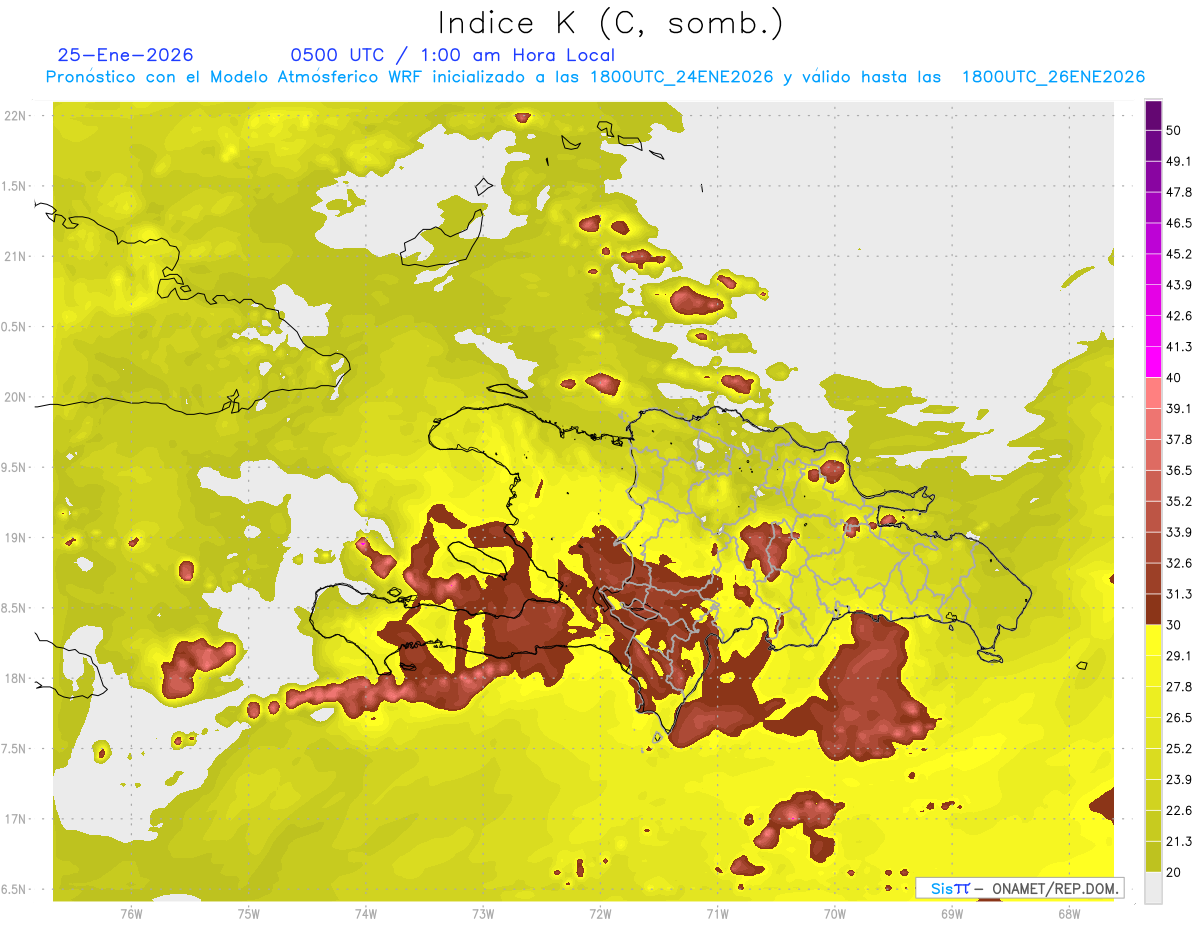The width and height of the screenshot is (1200, 927).
Task: Click the "0.5N" latitude label
Action: pos(15,327)
